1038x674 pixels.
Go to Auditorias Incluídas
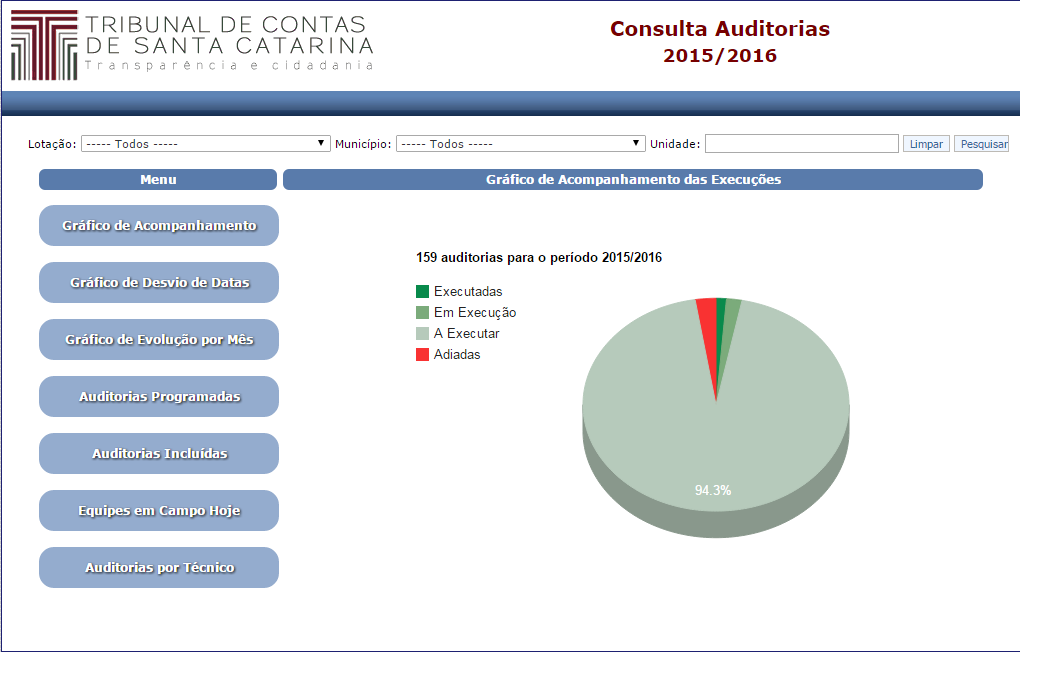pos(159,454)
